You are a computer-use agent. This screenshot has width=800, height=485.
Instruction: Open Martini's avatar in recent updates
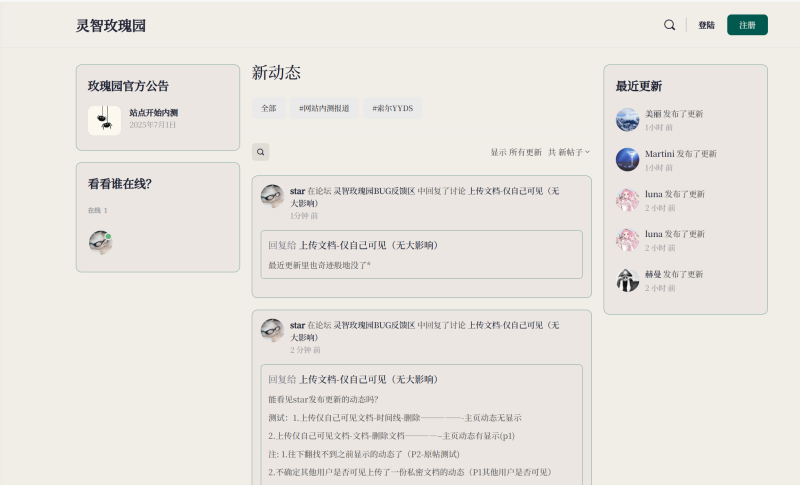coord(627,159)
